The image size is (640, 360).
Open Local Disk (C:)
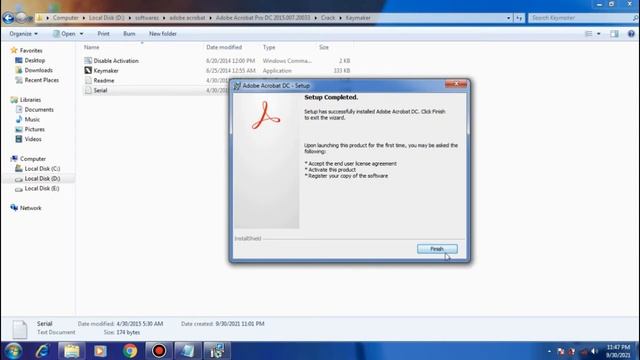[42, 169]
